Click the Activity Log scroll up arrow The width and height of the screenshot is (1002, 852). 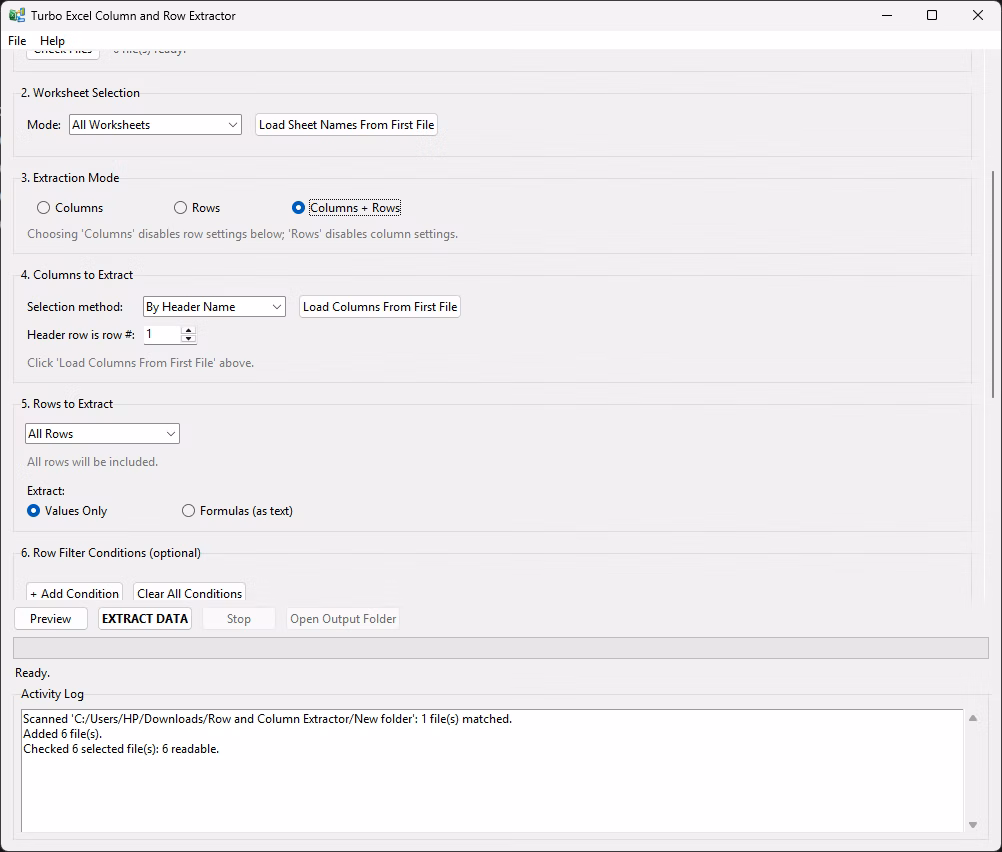pos(973,718)
